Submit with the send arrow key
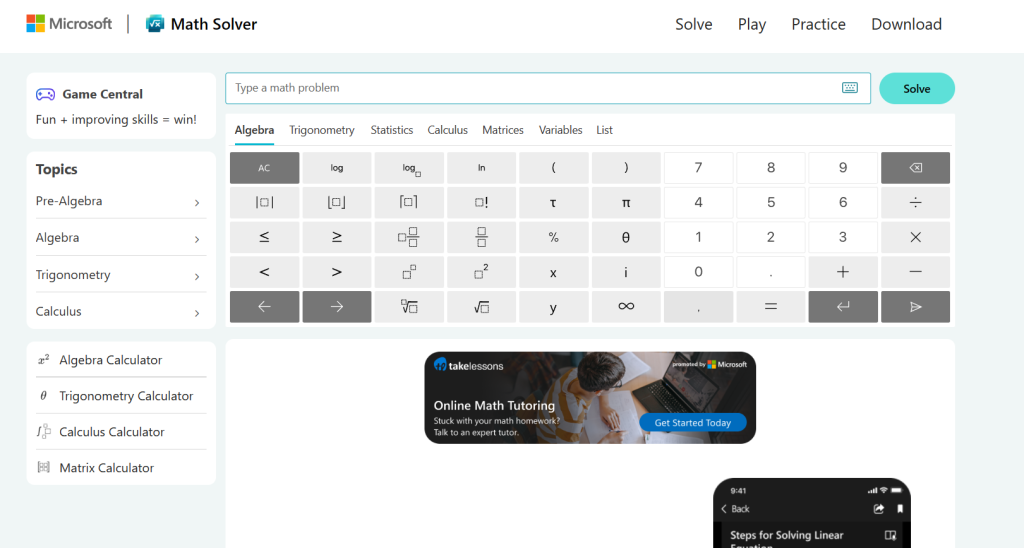Screen dimensions: 1024x548 pos(916,306)
